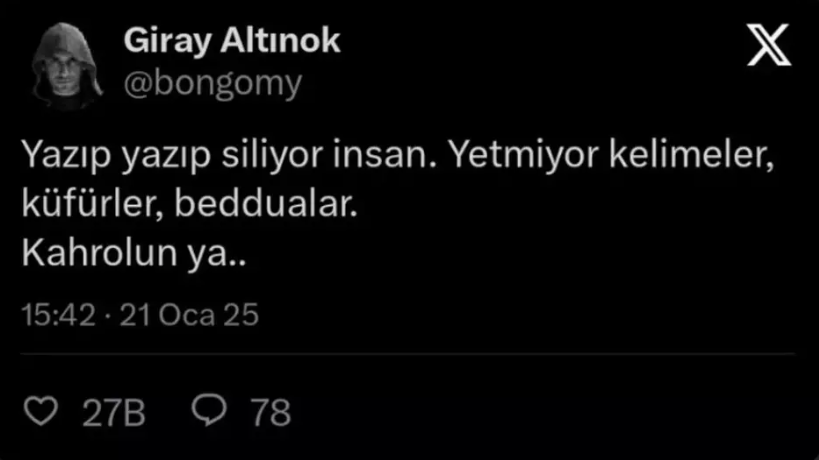View the 78 replies count
This screenshot has width=819, height=460.
tap(271, 412)
